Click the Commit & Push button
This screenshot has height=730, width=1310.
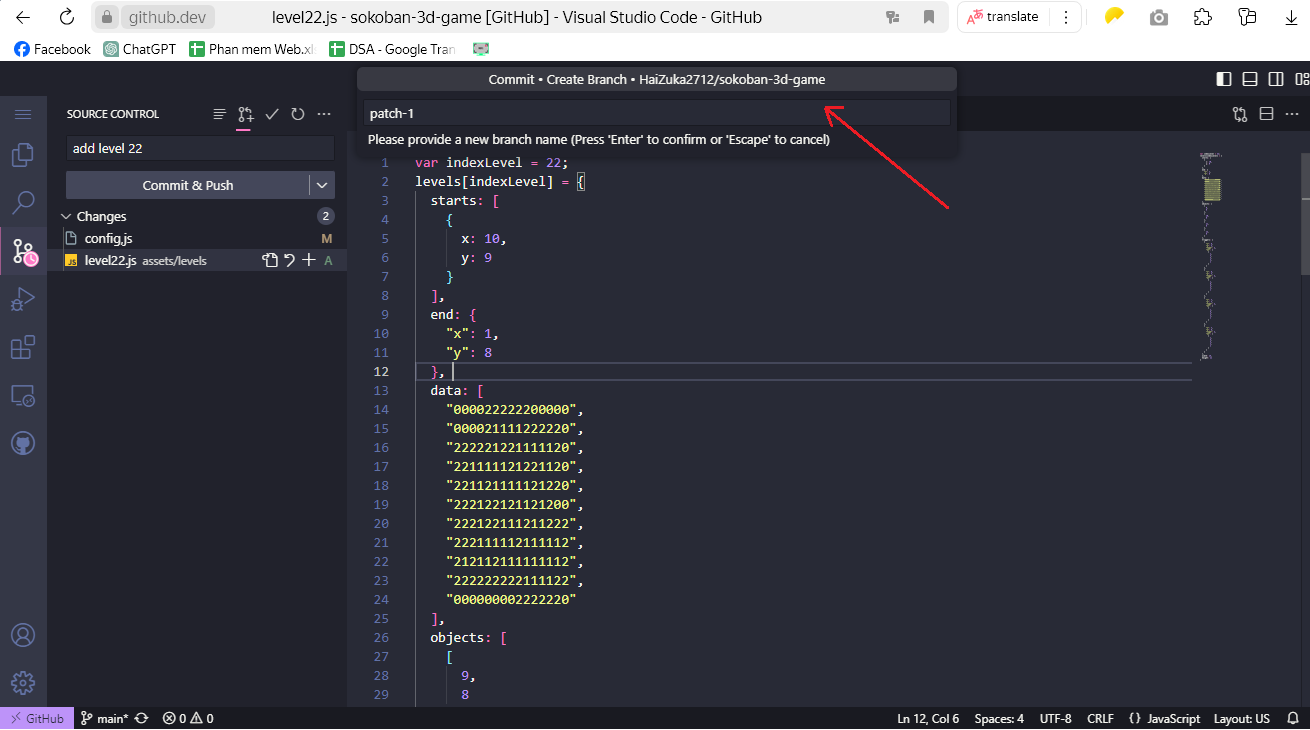pyautogui.click(x=188, y=185)
